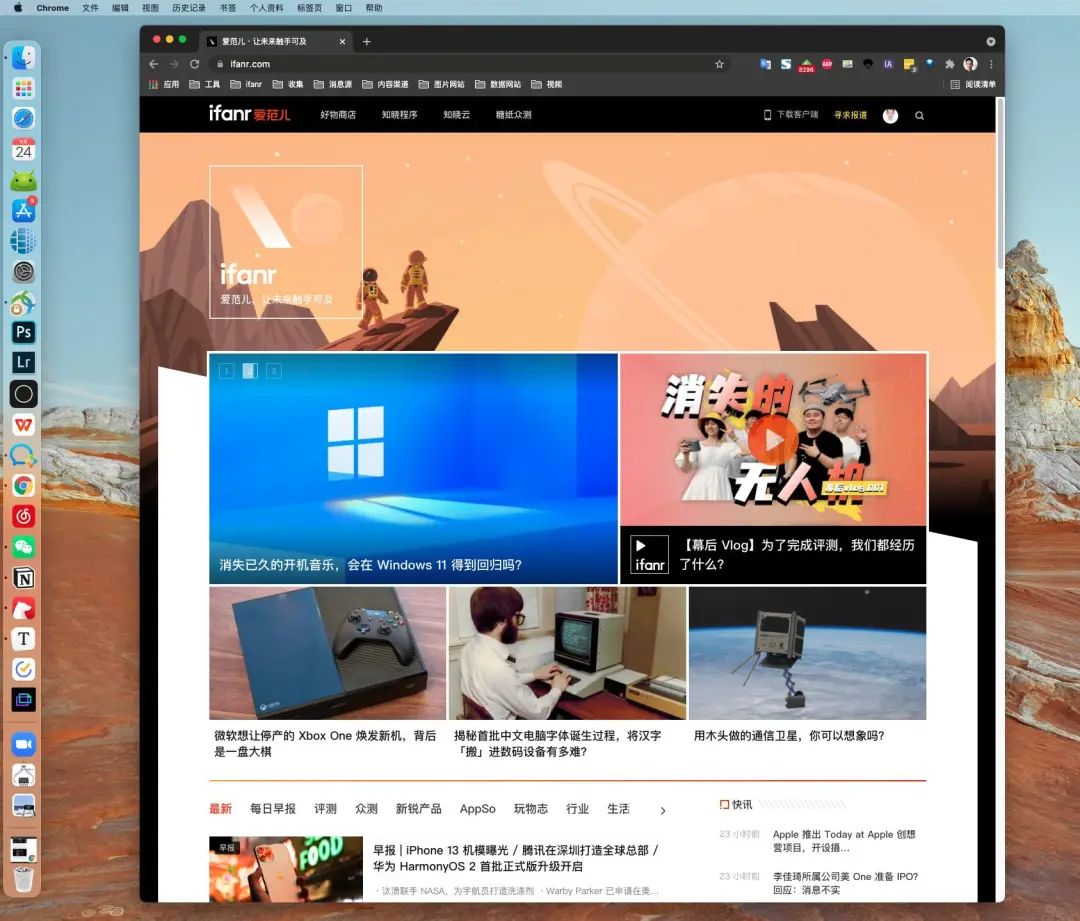The height and width of the screenshot is (921, 1080).
Task: Open the 工具 bookmarks folder
Action: 205,84
